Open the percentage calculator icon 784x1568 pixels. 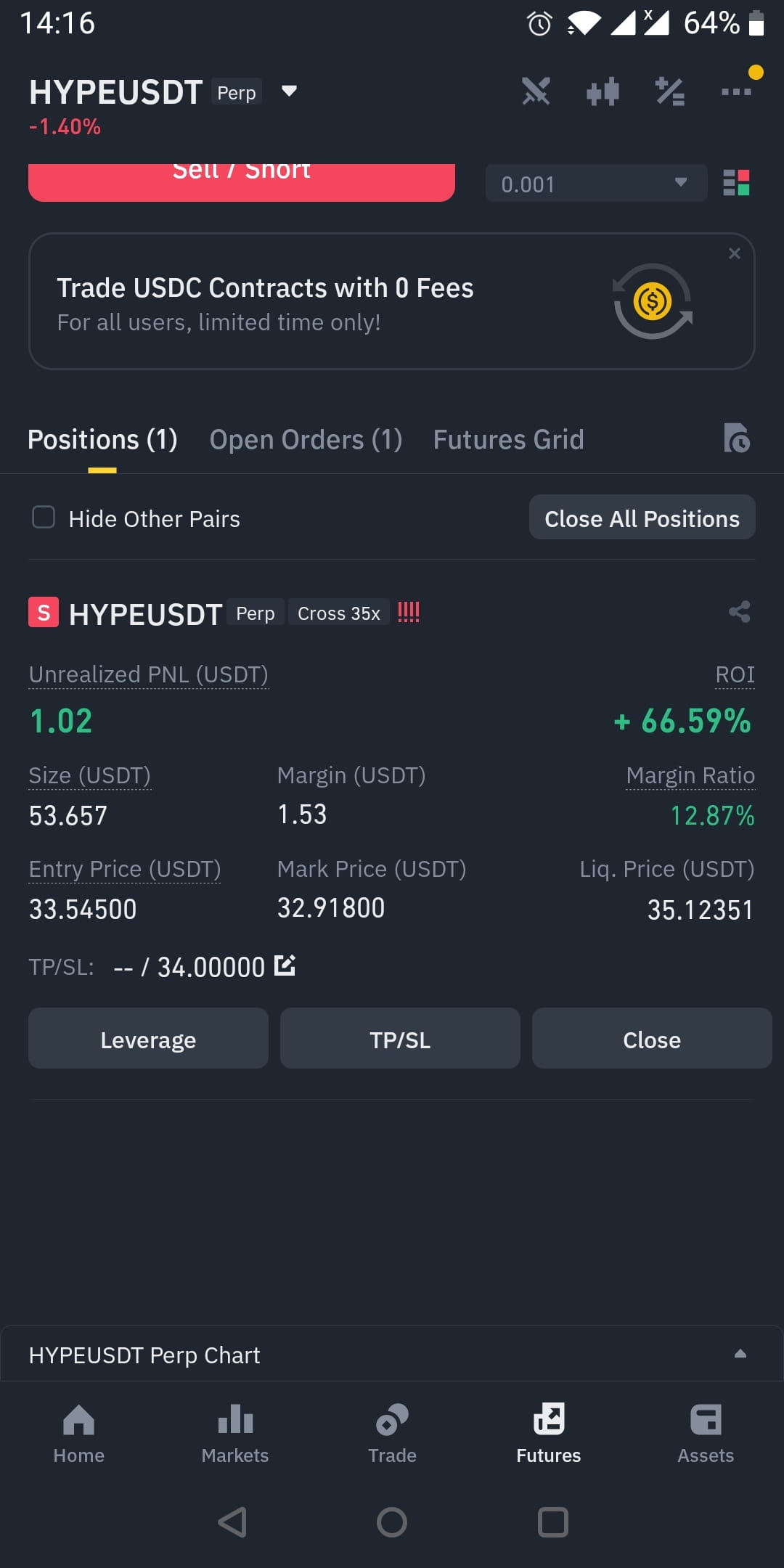point(669,91)
